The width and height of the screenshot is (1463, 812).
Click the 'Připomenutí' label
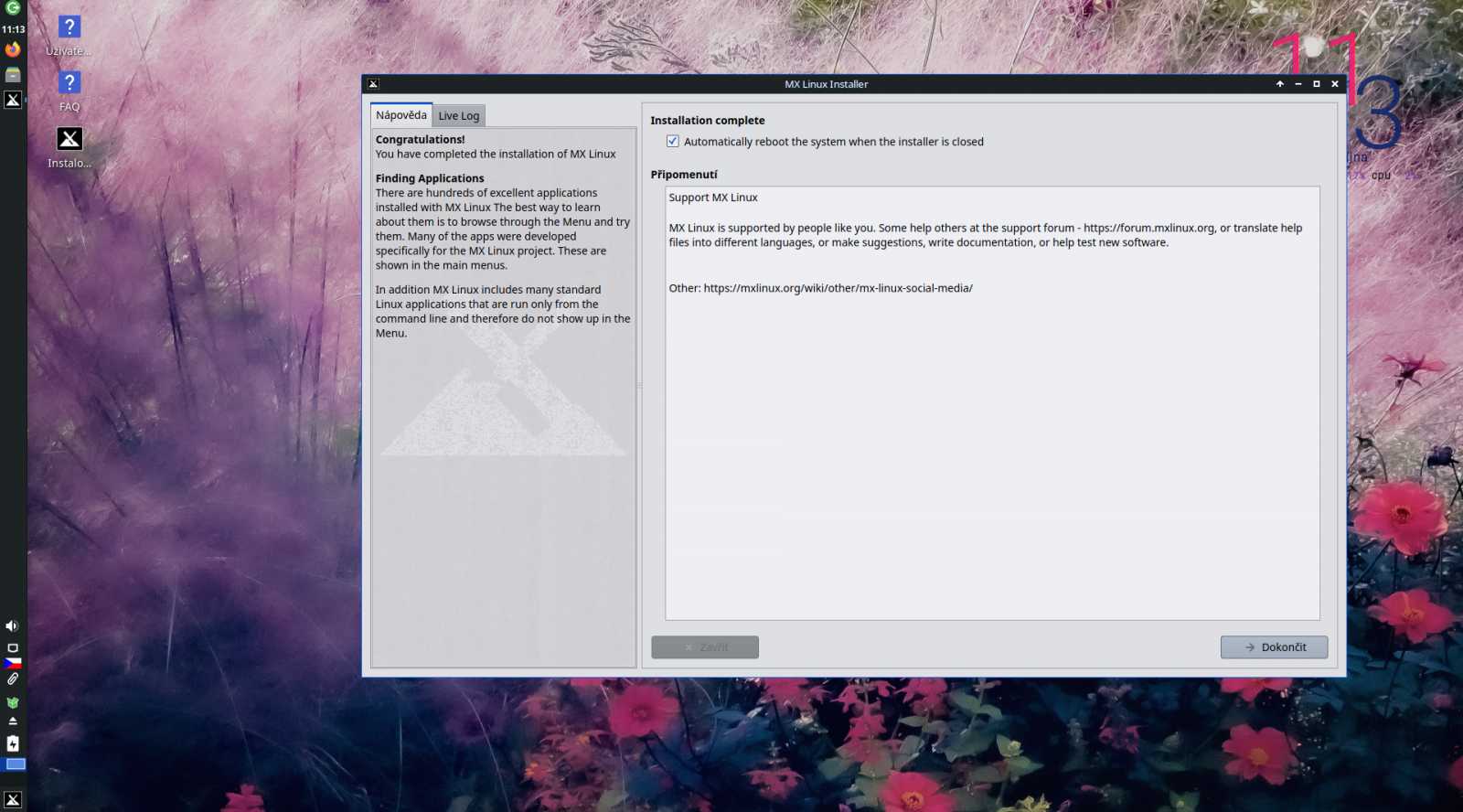click(x=684, y=175)
